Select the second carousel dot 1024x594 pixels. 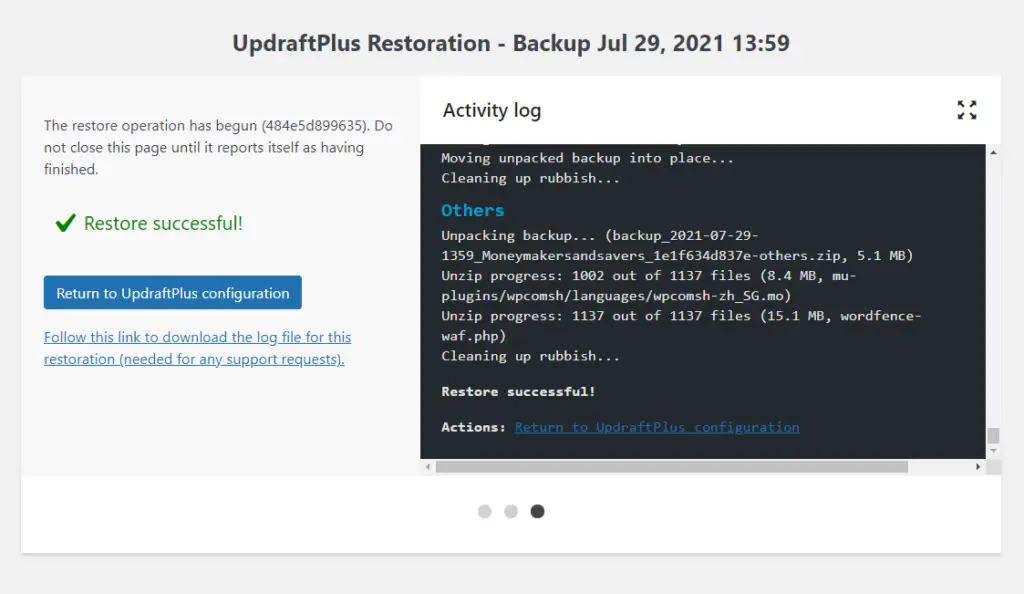click(x=511, y=511)
